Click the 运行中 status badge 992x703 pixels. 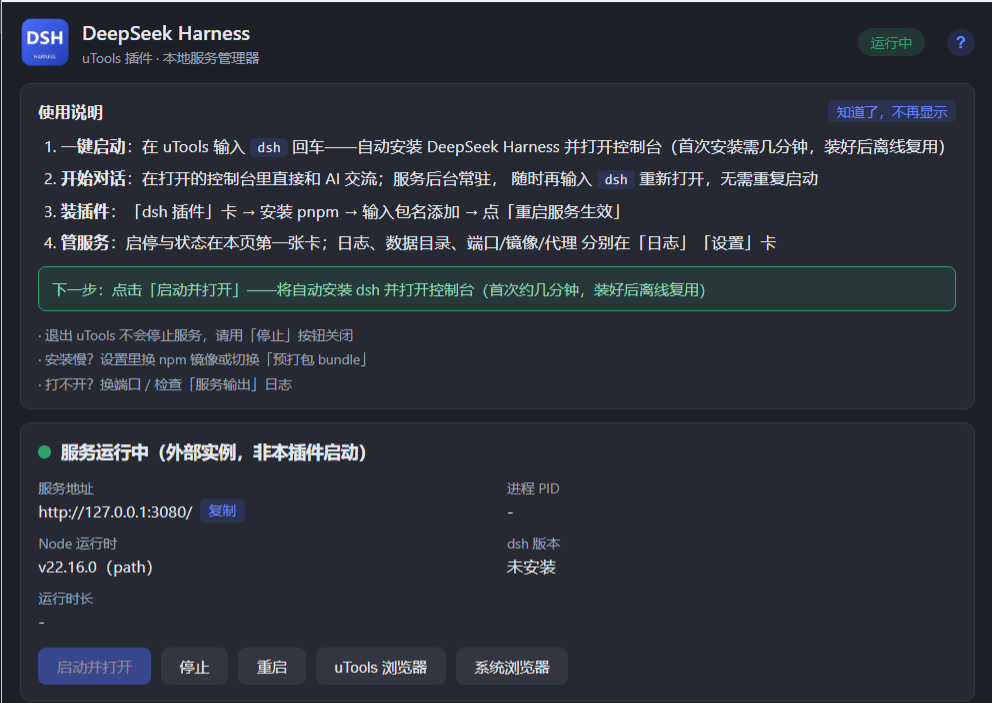click(x=891, y=42)
